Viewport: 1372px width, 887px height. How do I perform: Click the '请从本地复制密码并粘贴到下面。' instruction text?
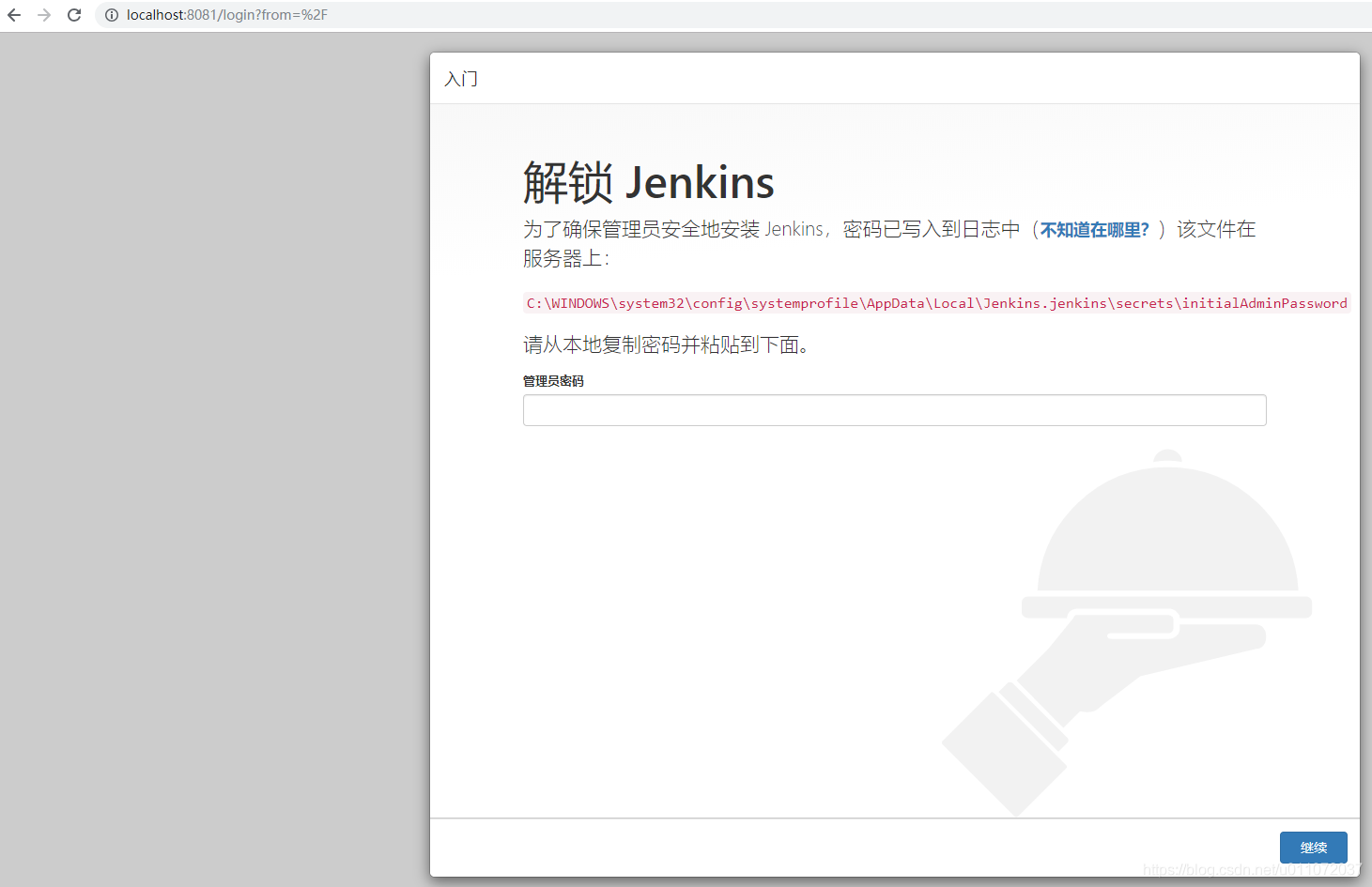667,345
